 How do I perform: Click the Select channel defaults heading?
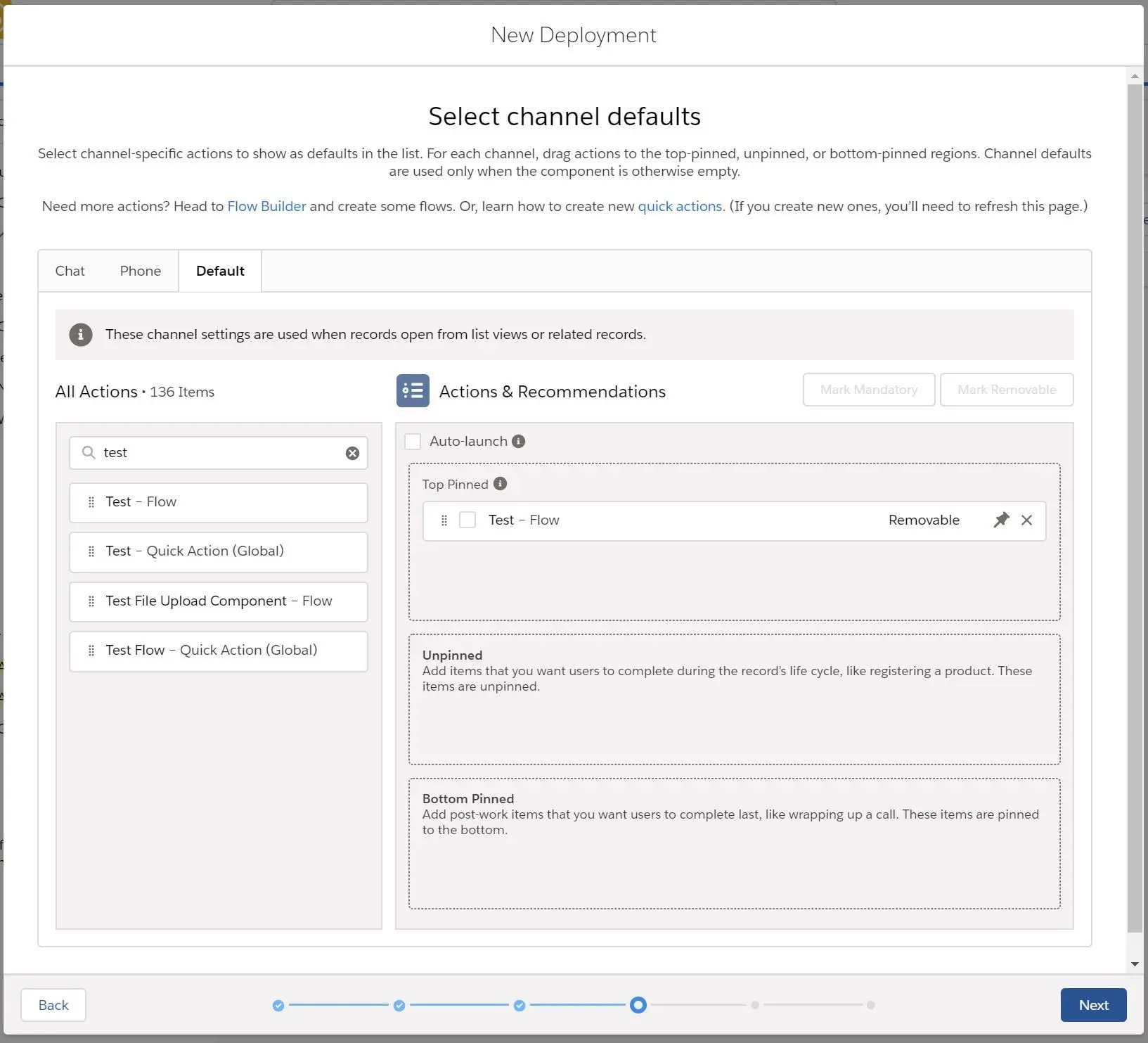pos(565,116)
